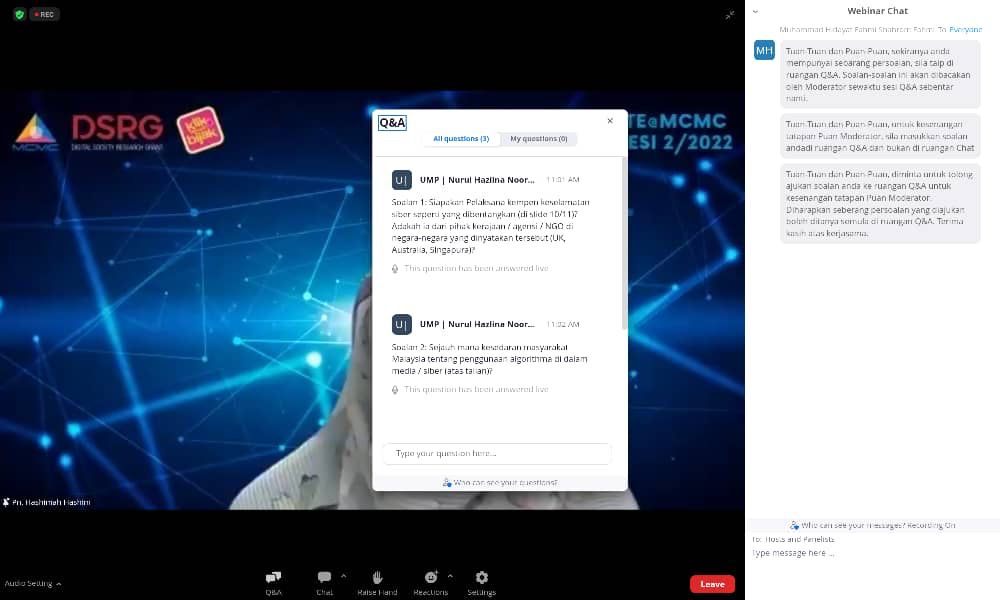The height and width of the screenshot is (600, 1000).
Task: Focus the 'Type your question here' field
Action: click(x=497, y=453)
